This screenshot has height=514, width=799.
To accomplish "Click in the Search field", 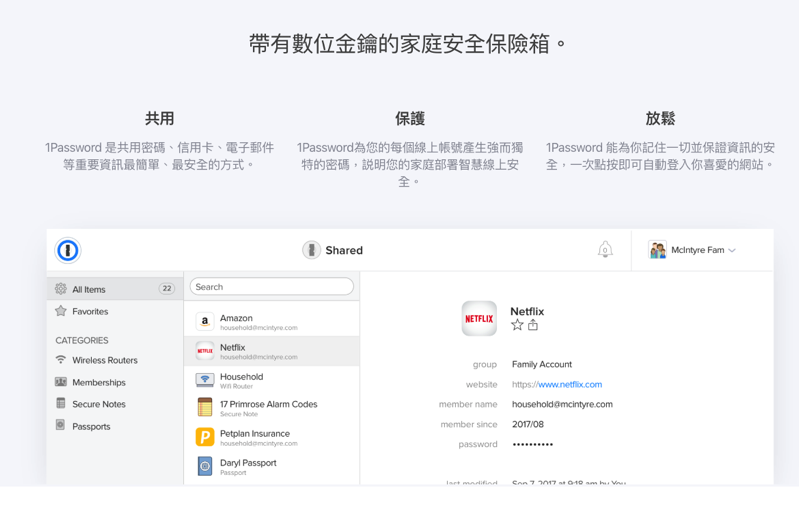I will (x=272, y=286).
